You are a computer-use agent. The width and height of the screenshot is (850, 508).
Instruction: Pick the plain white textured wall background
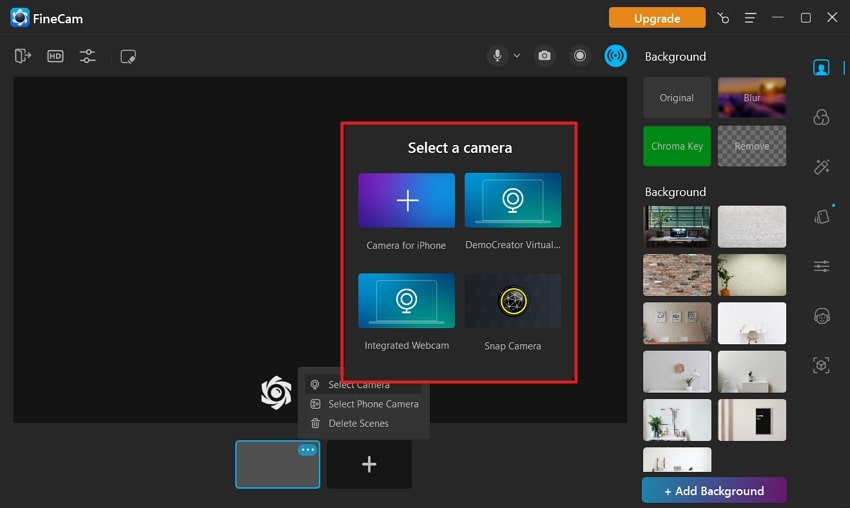pos(752,226)
